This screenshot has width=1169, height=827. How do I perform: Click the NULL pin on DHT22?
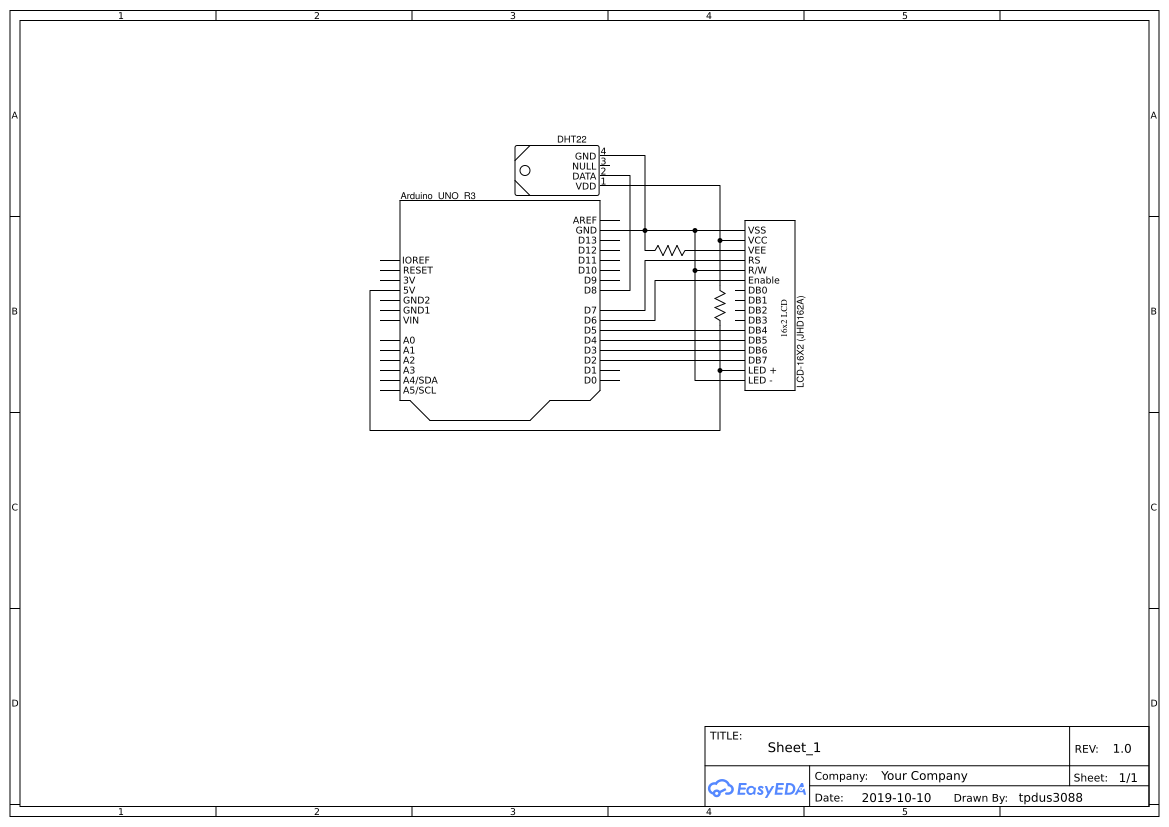584,166
